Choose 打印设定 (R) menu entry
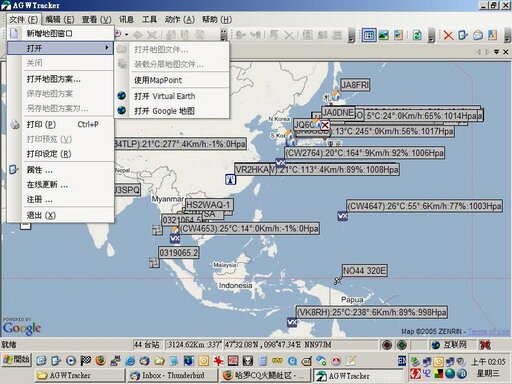512x384 pixels. click(x=61, y=154)
